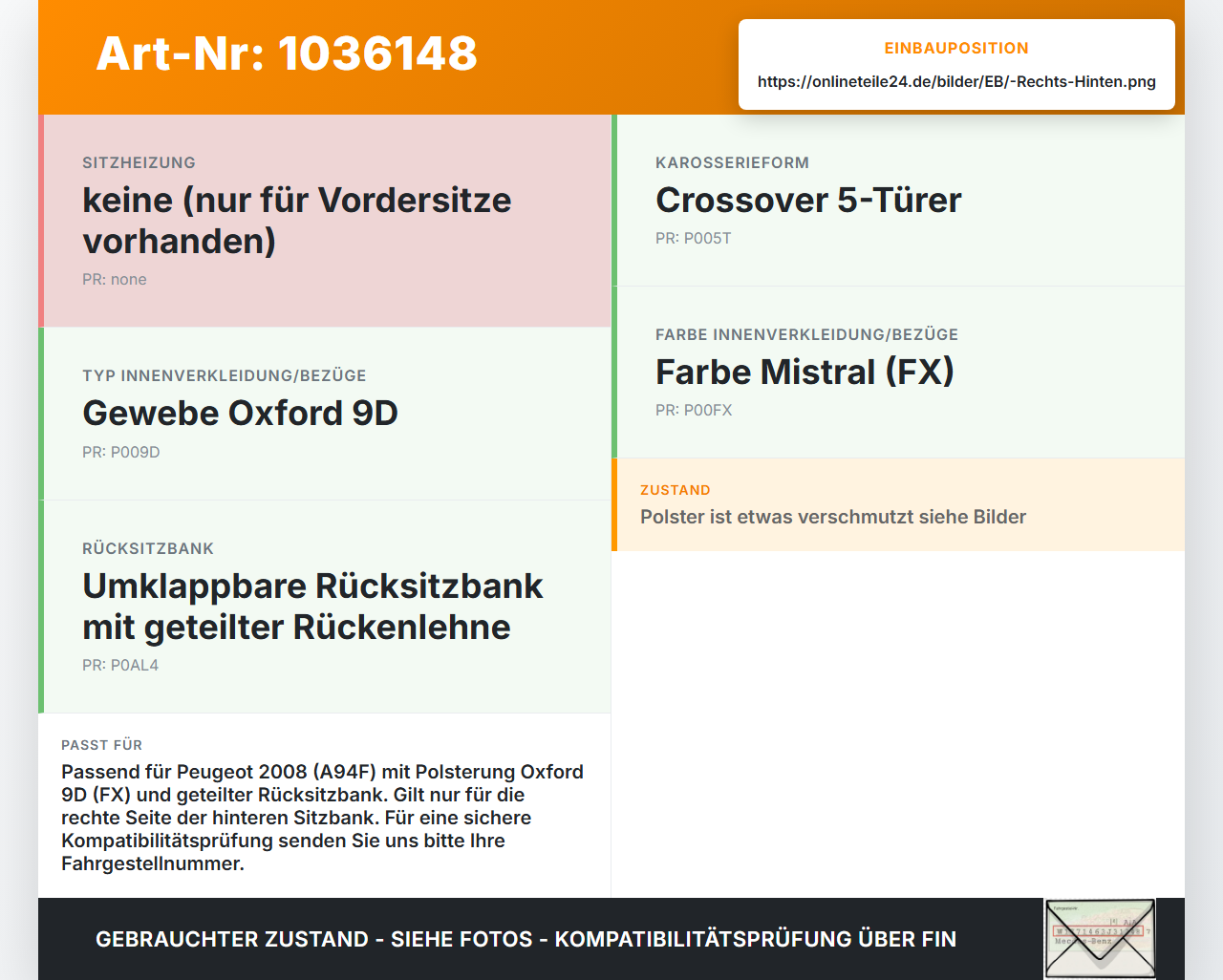
Task: Click the 'TYP INNENVERKLEIDUNG/BEZÜGE' label
Action: pyautogui.click(x=225, y=376)
